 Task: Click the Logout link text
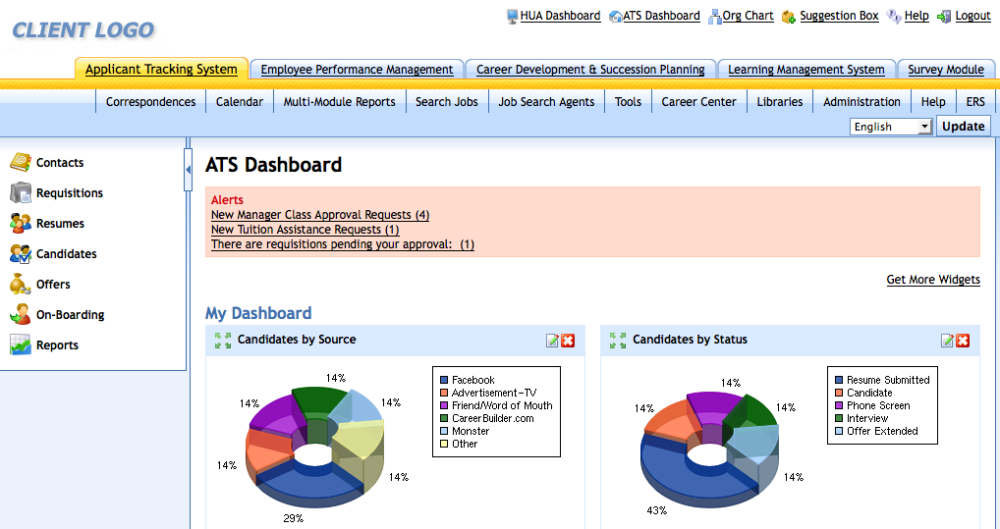[x=973, y=16]
